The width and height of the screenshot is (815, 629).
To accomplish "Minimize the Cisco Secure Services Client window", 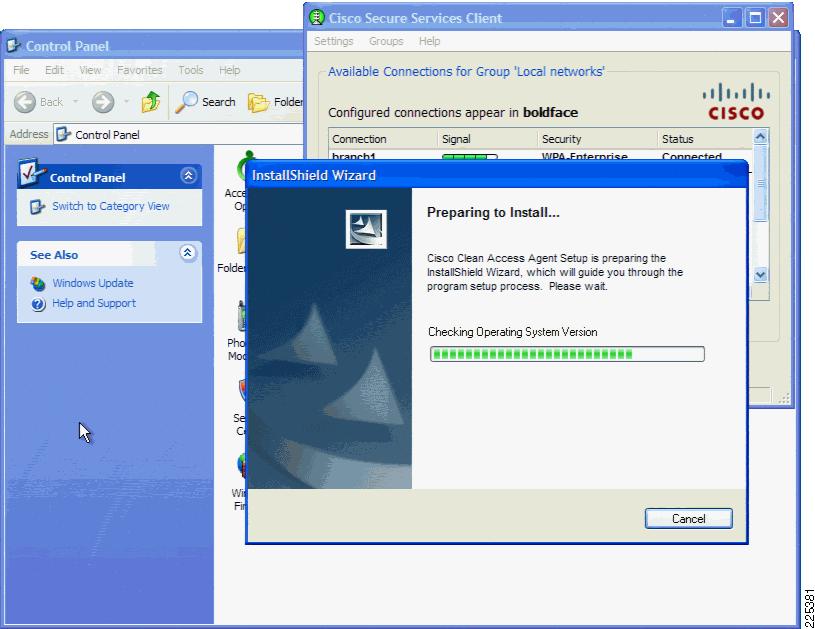I will 731,18.
